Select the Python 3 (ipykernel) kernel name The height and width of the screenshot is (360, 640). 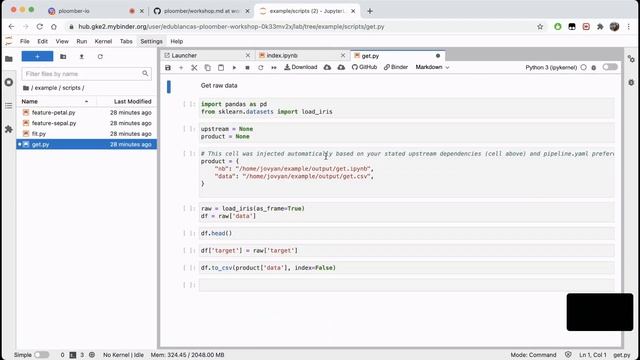pyautogui.click(x=551, y=67)
